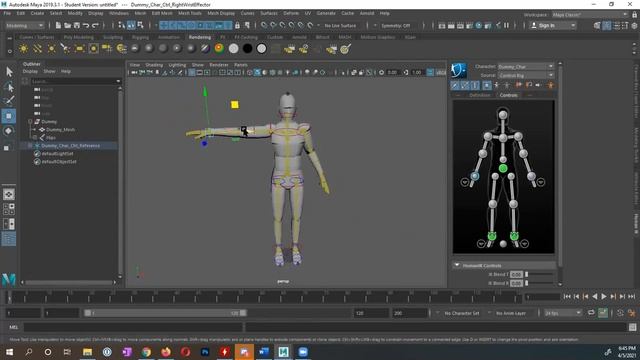Select the left green ankle effector

pos(492,236)
